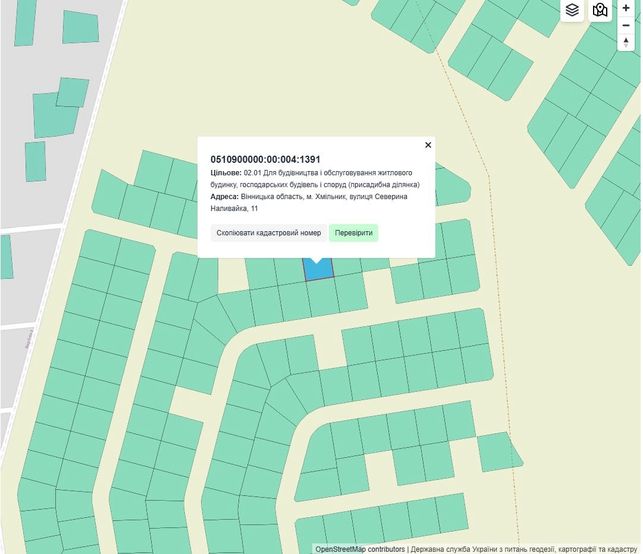Click the map with location pin icon
This screenshot has width=643, height=554.
[x=600, y=10]
